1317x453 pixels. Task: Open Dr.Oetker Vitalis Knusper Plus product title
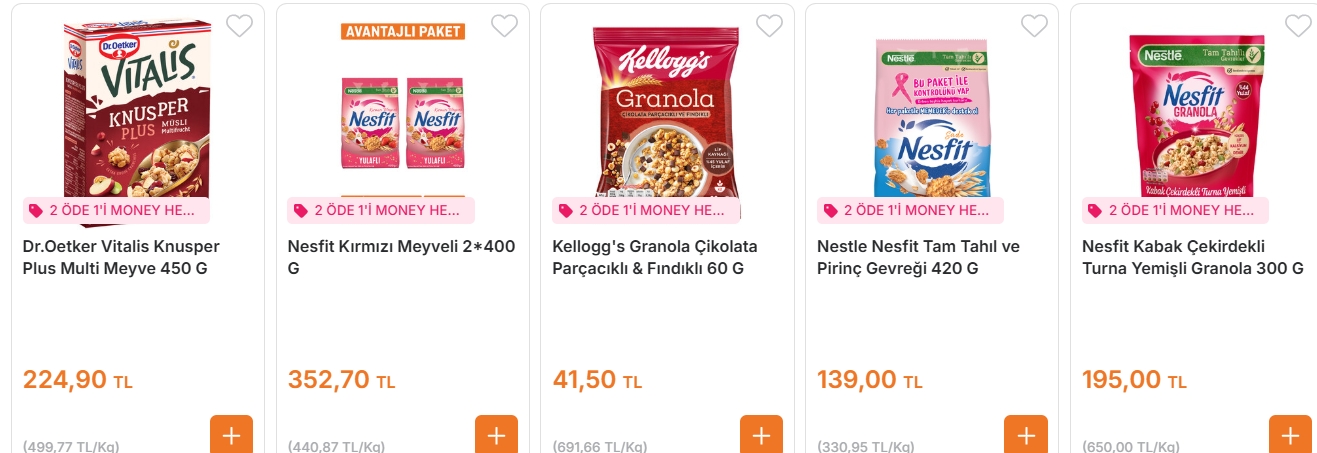coord(121,257)
